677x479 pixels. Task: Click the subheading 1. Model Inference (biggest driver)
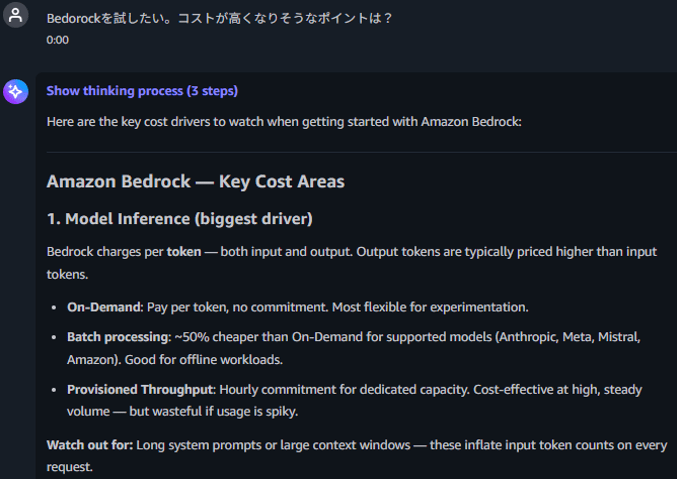[x=180, y=219]
